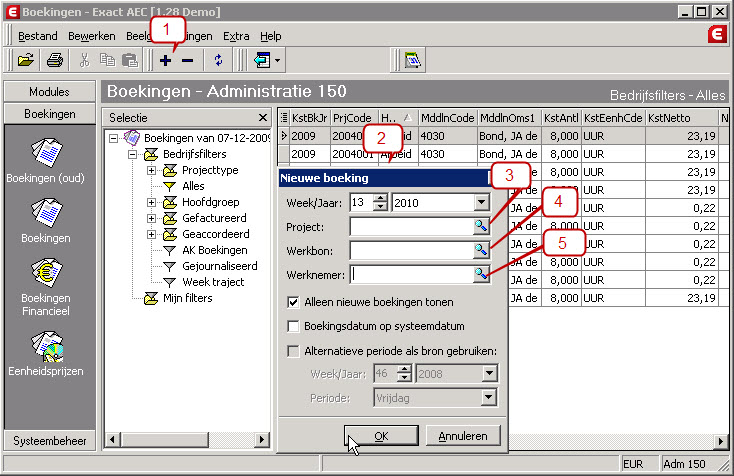
Task: Copy using the copy toolbar icon
Action: point(107,60)
